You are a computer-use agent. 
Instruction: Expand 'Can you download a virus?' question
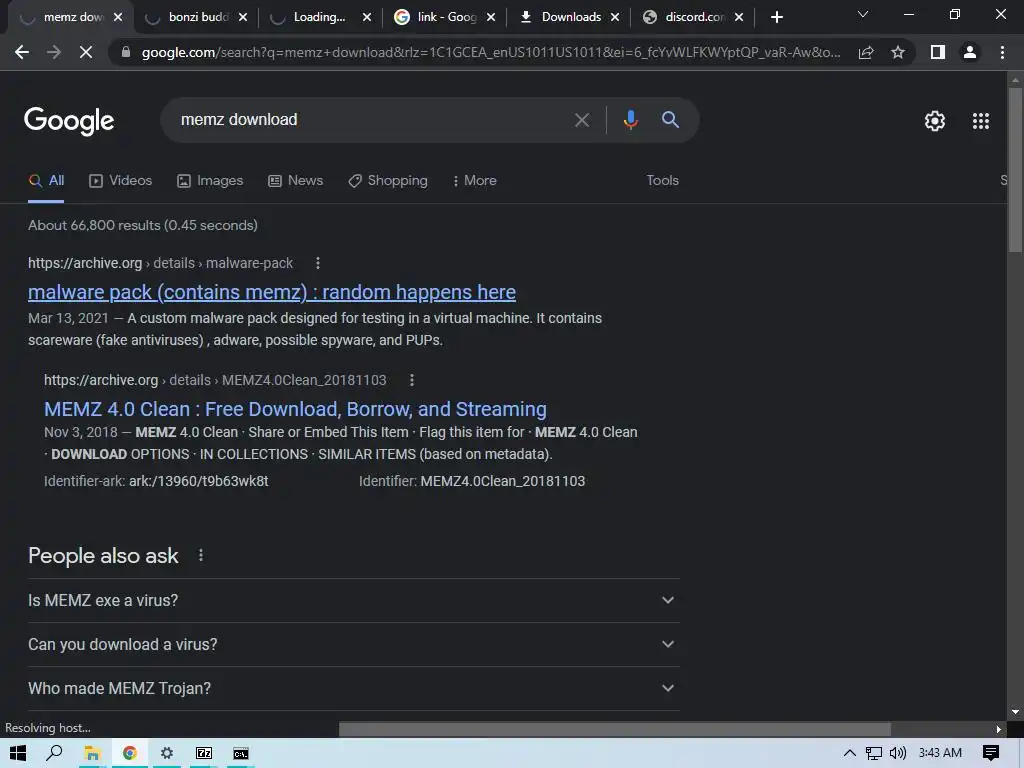point(353,645)
